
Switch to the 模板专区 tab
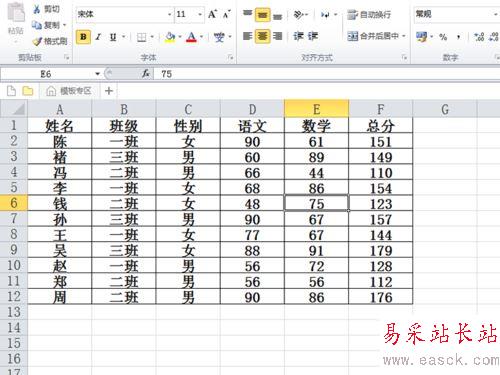(x=69, y=90)
